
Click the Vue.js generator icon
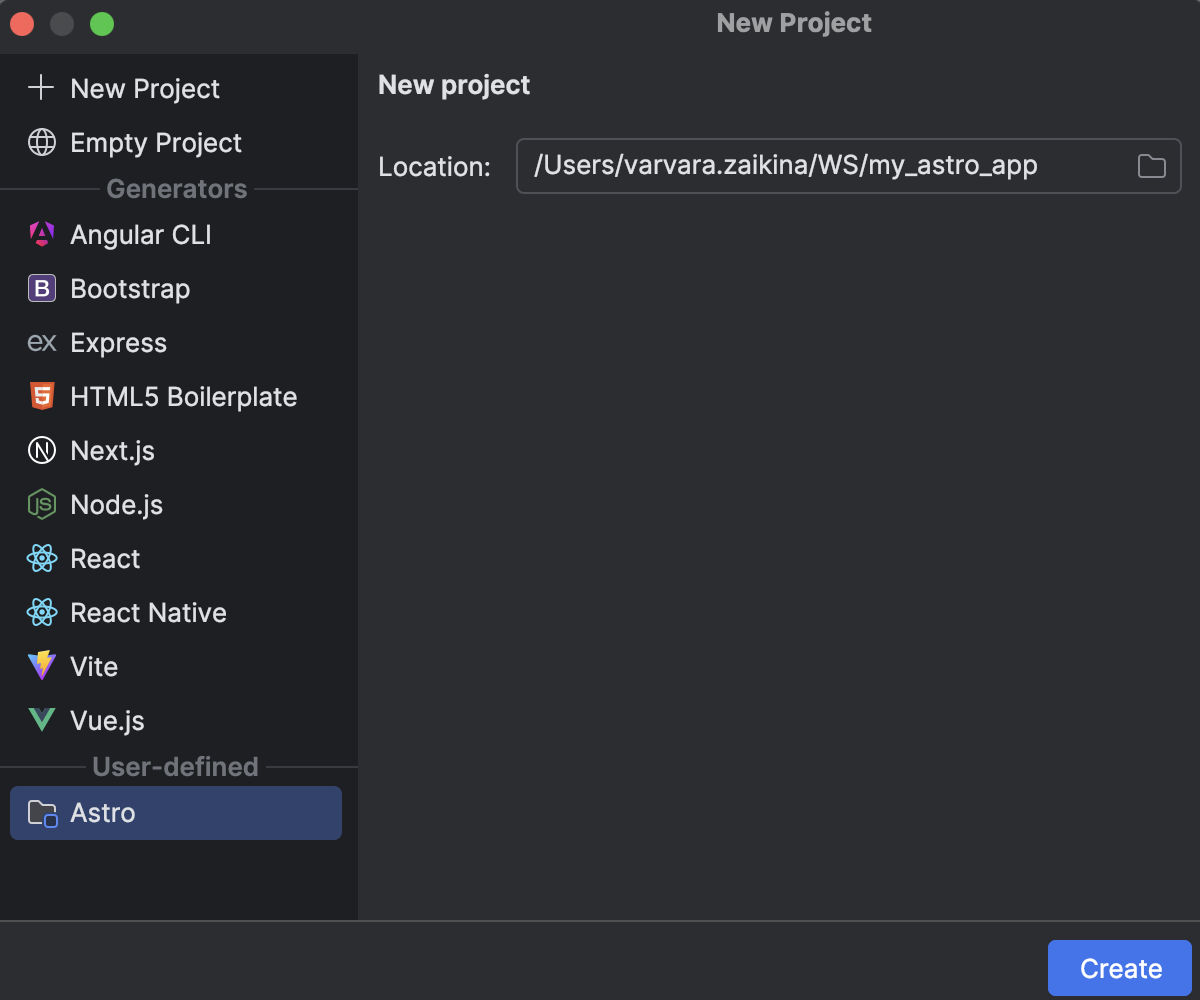tap(41, 720)
